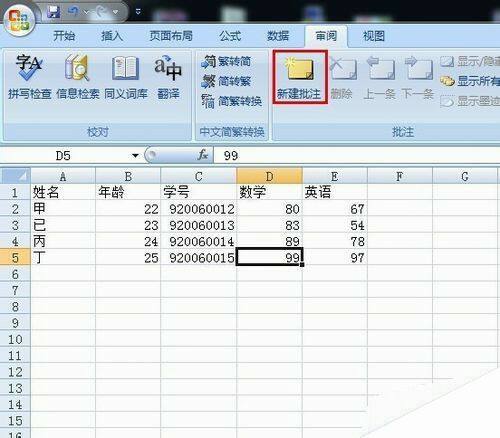Toggle 显示/隐藏 comment visibility
The image size is (500, 438).
(x=470, y=61)
